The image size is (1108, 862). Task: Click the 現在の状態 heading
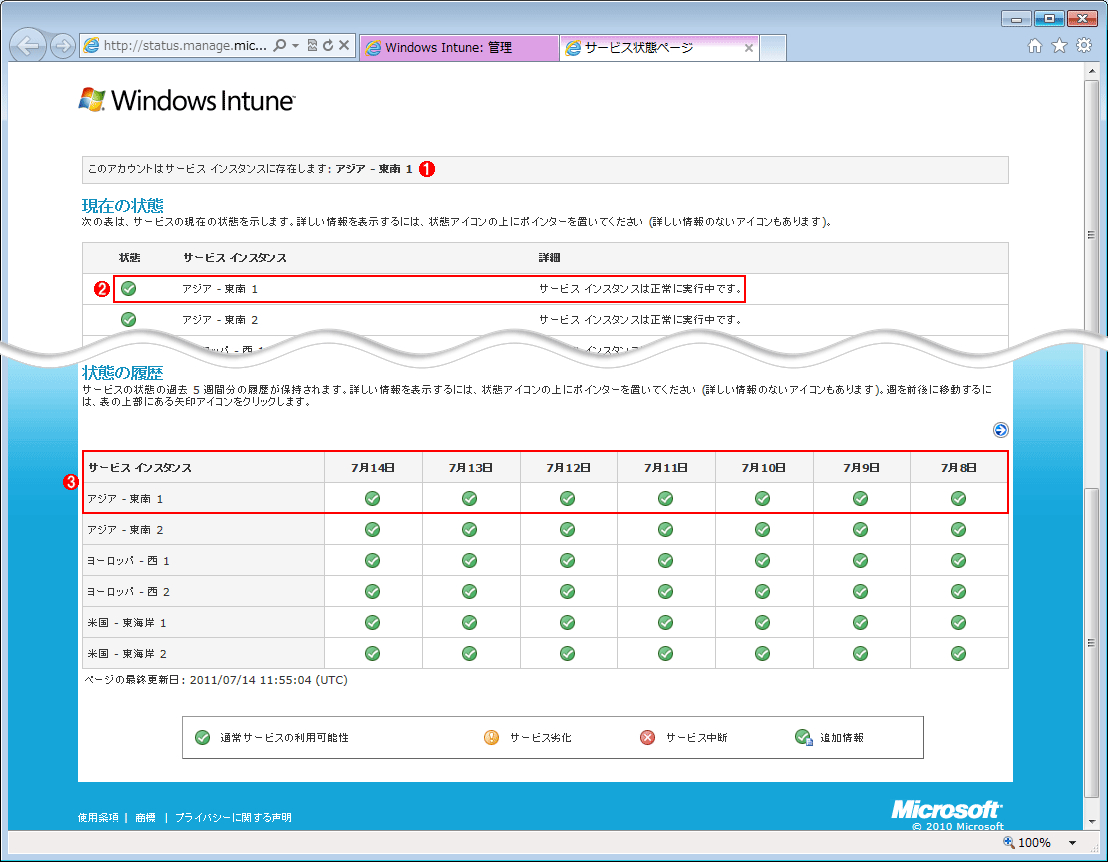[123, 206]
